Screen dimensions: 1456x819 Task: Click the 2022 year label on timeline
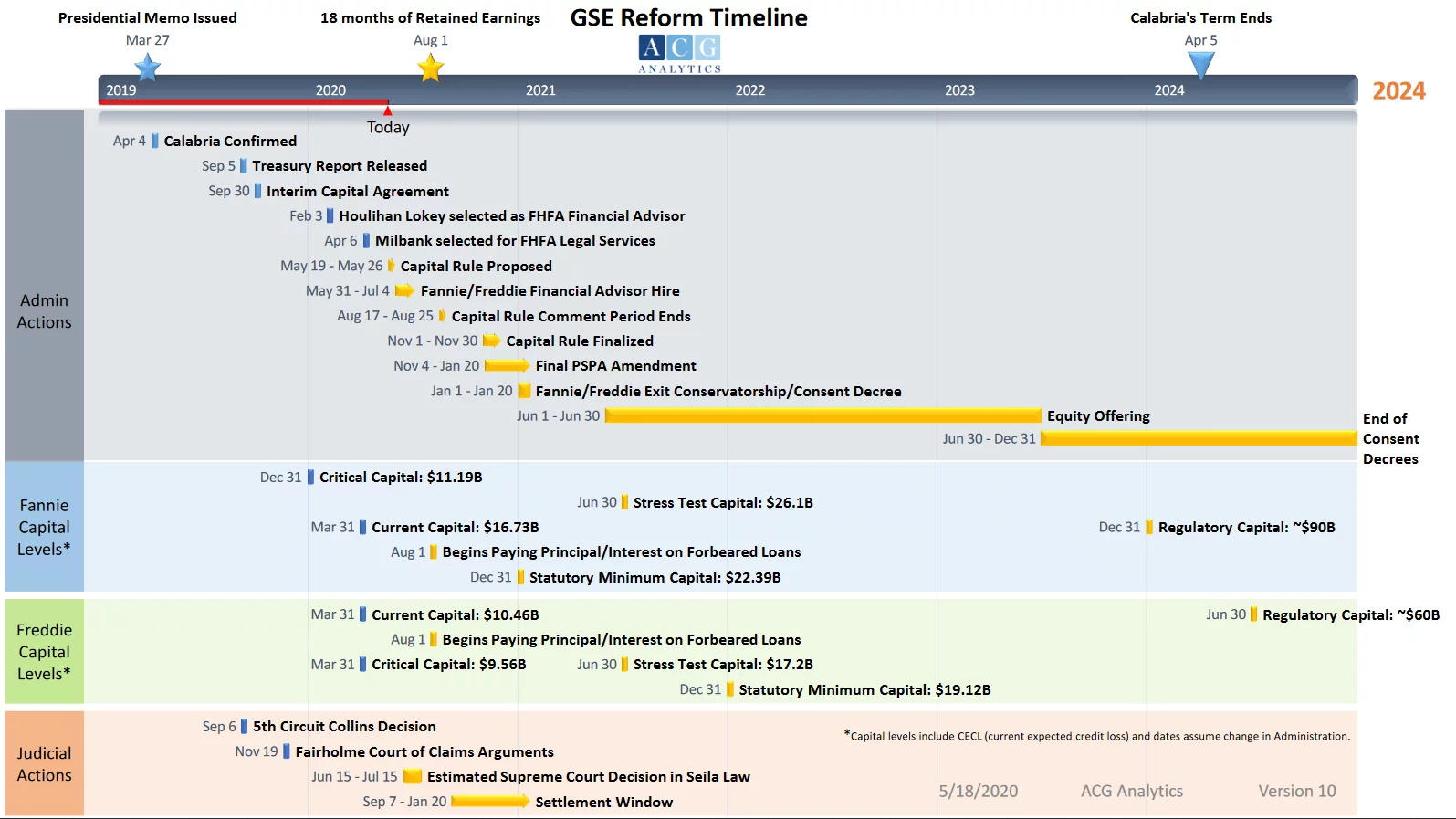click(749, 90)
